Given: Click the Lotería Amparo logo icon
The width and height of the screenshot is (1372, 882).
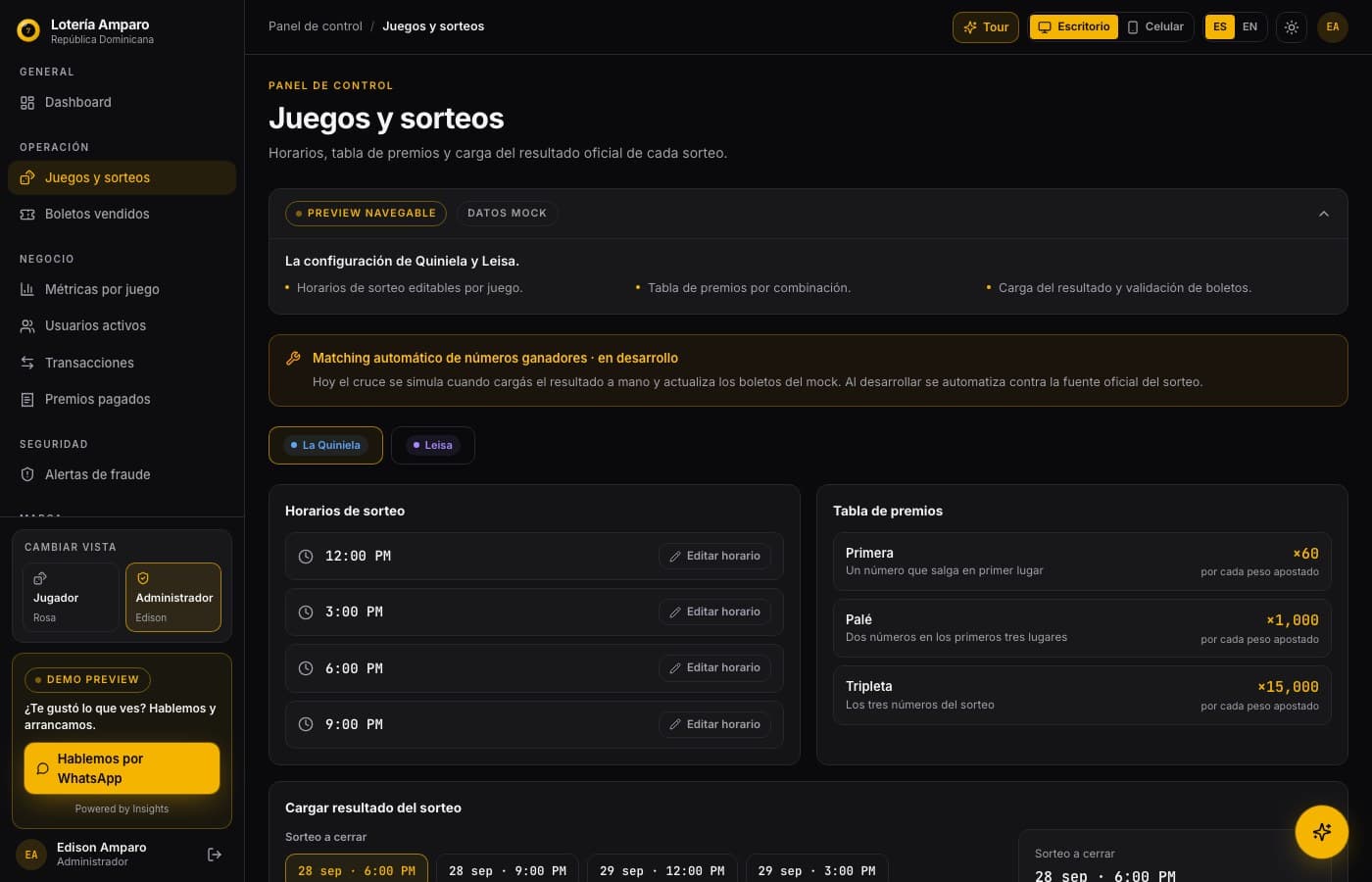Looking at the screenshot, I should (28, 30).
